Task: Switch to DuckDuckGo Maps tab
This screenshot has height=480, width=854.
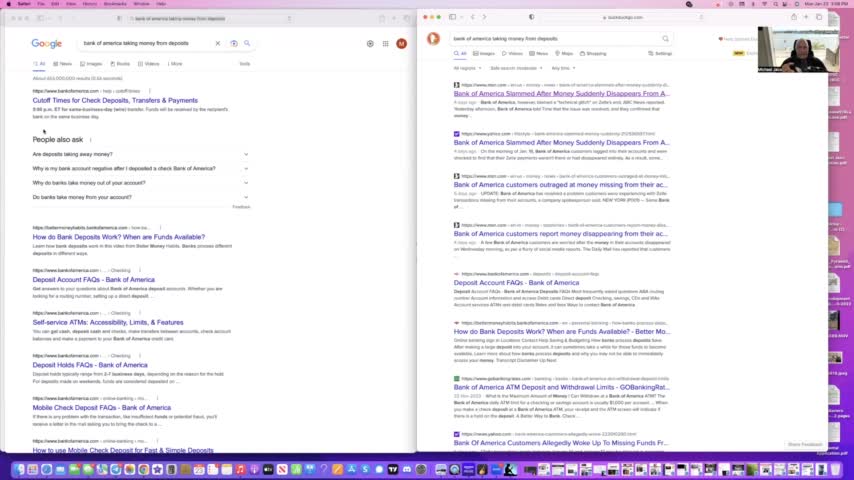Action: (x=564, y=53)
